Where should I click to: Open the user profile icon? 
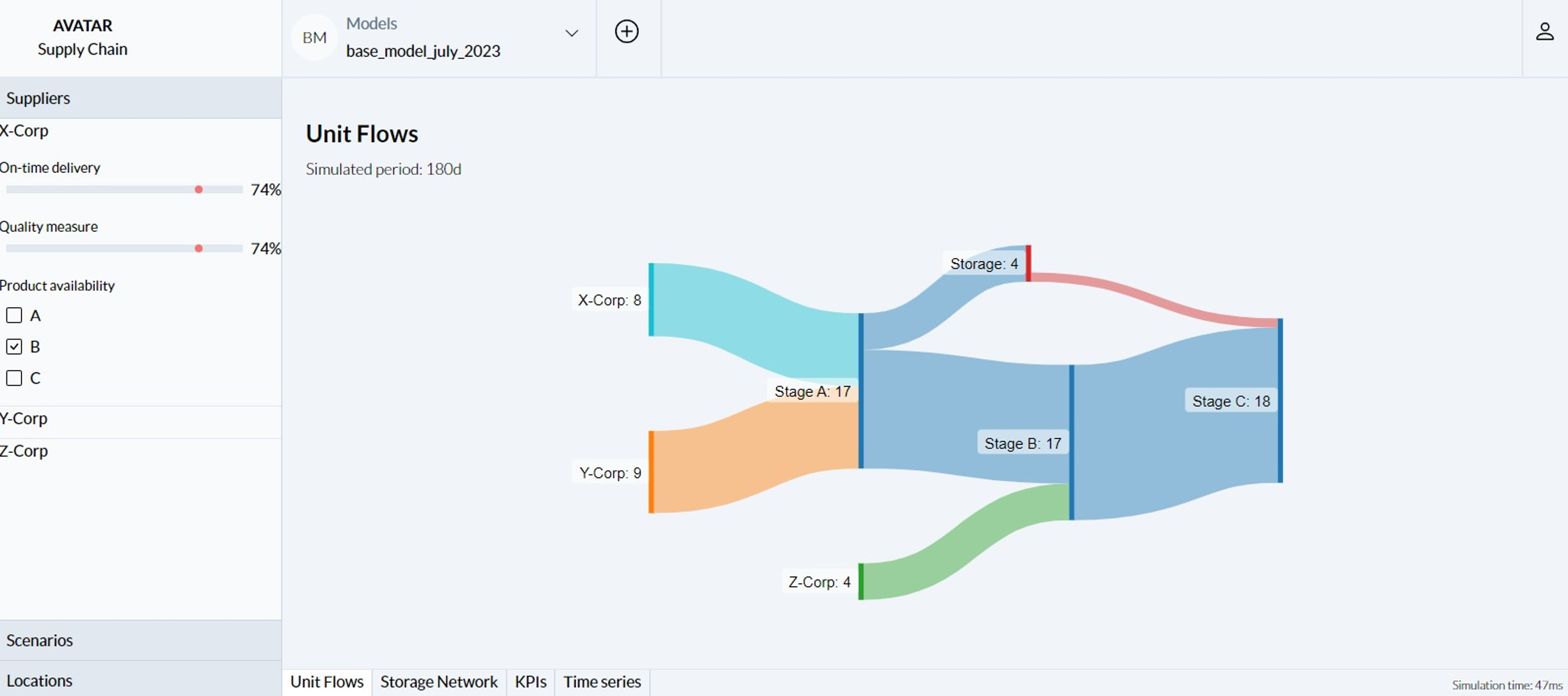coord(1544,32)
